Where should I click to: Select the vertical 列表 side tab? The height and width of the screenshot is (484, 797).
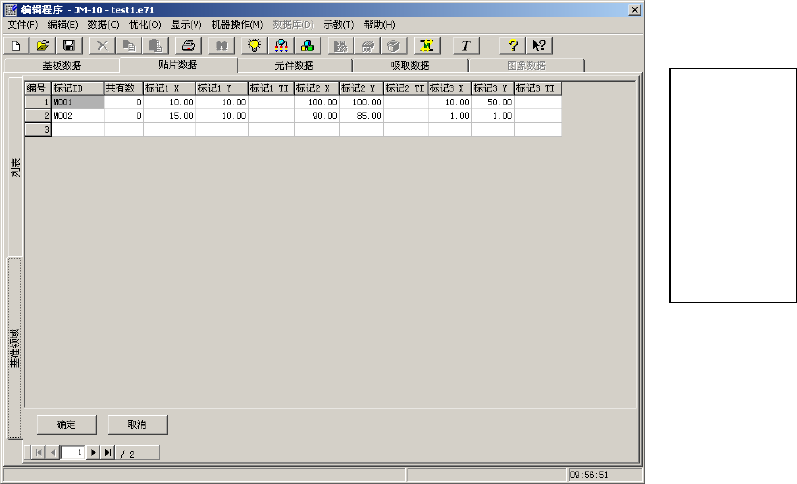tap(15, 167)
